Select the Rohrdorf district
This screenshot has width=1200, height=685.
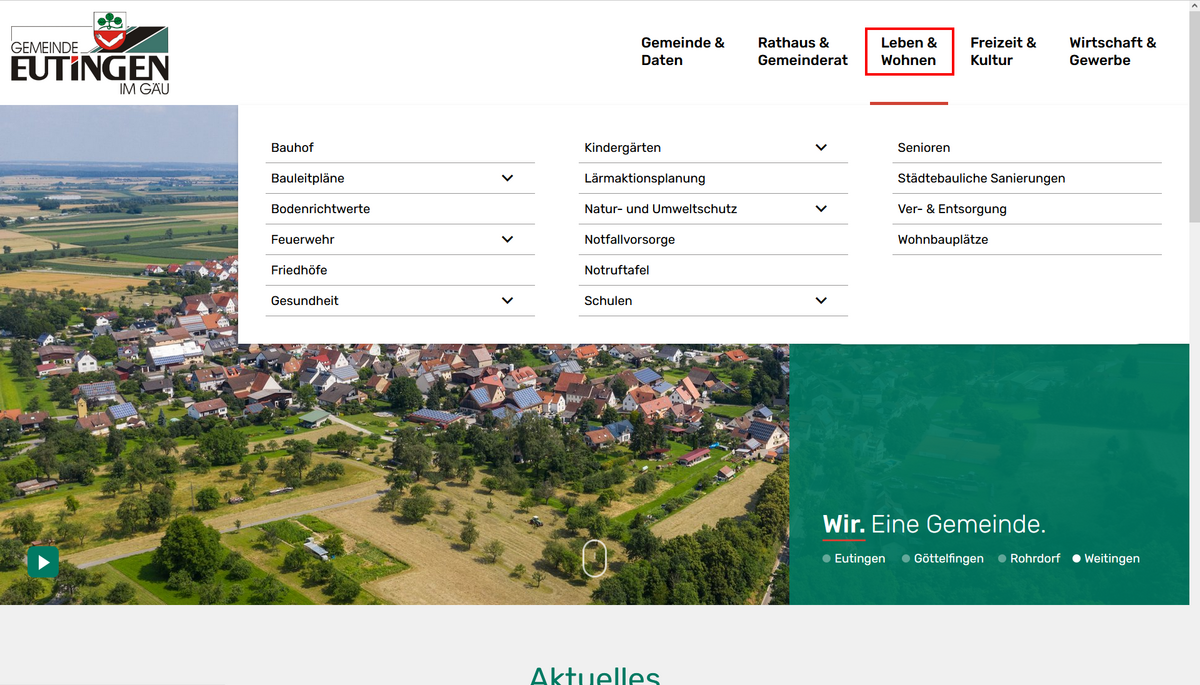(x=1029, y=559)
